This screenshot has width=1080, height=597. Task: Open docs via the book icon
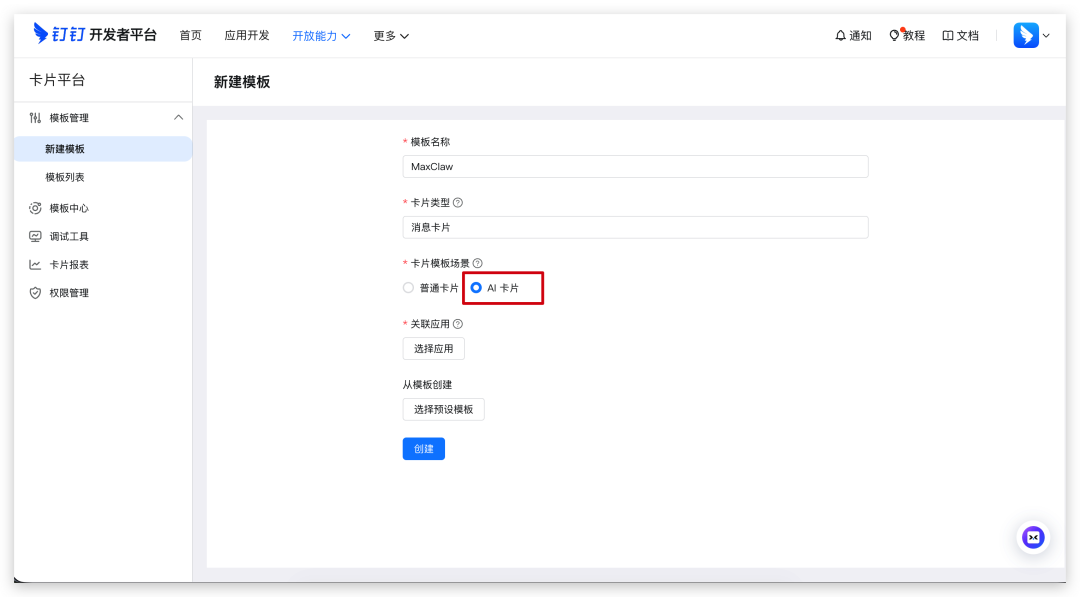[x=948, y=35]
